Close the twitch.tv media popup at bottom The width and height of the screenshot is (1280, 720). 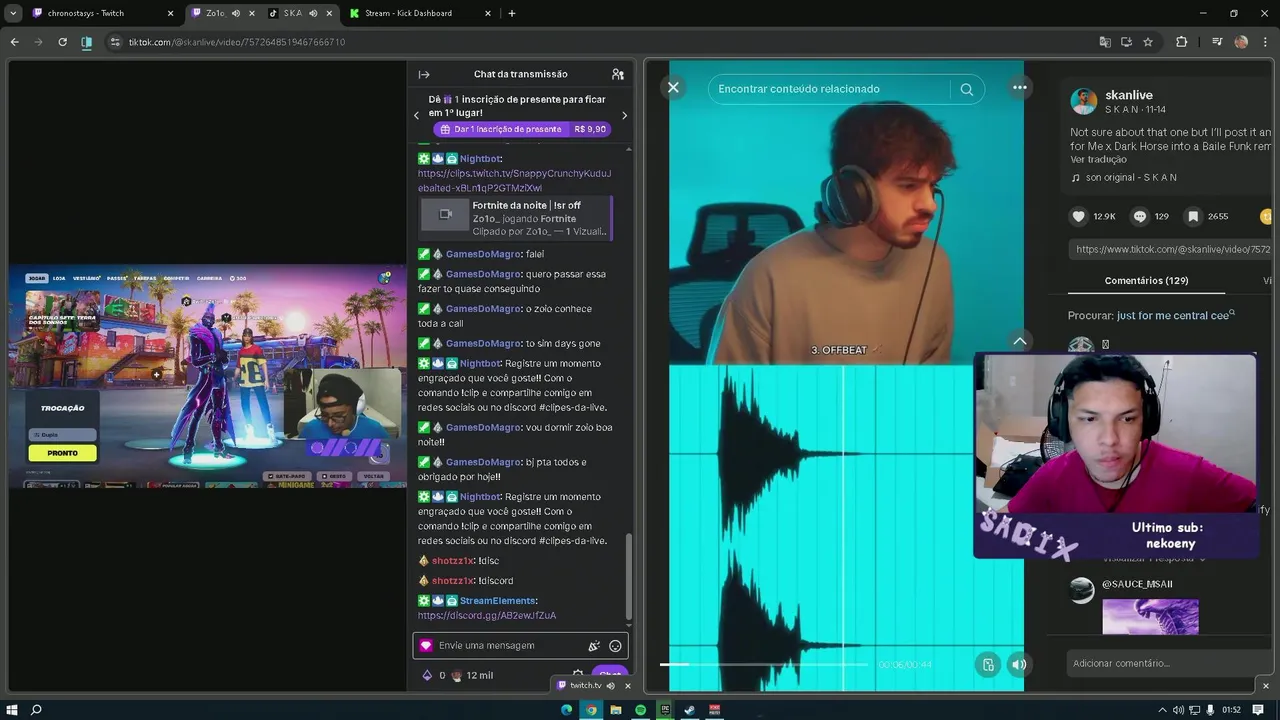point(627,685)
